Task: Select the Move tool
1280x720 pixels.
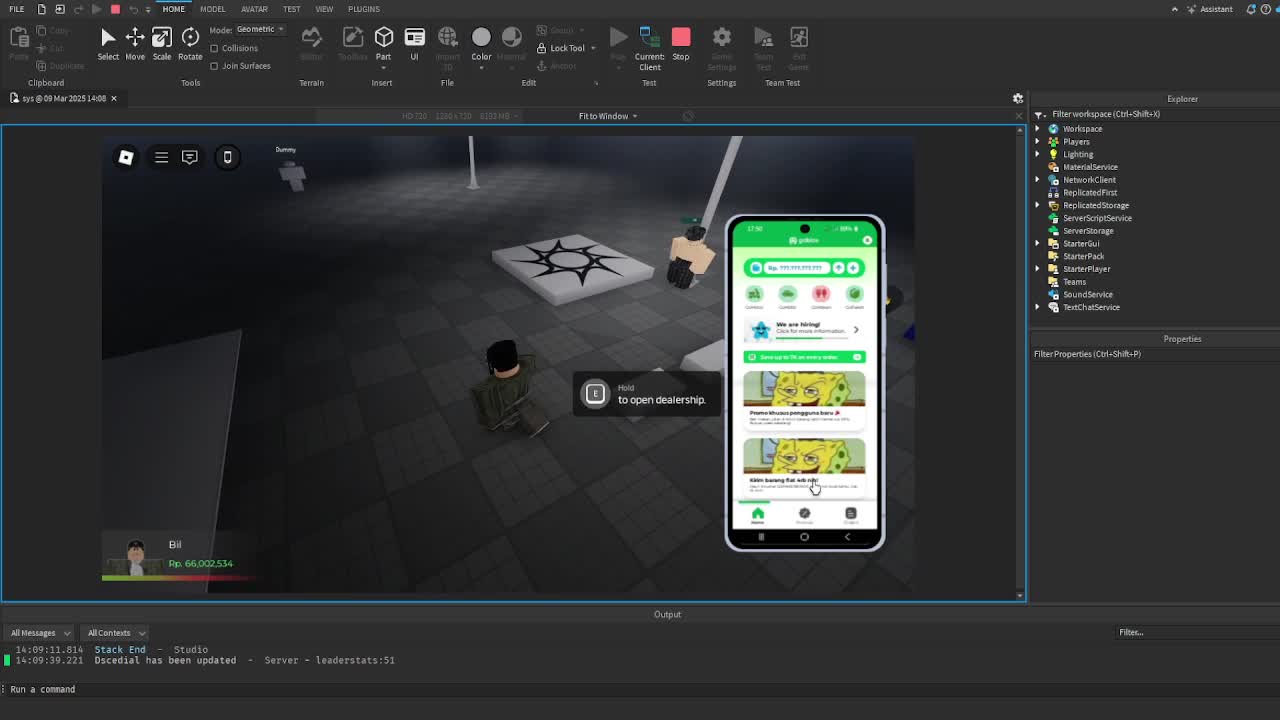Action: [x=134, y=43]
